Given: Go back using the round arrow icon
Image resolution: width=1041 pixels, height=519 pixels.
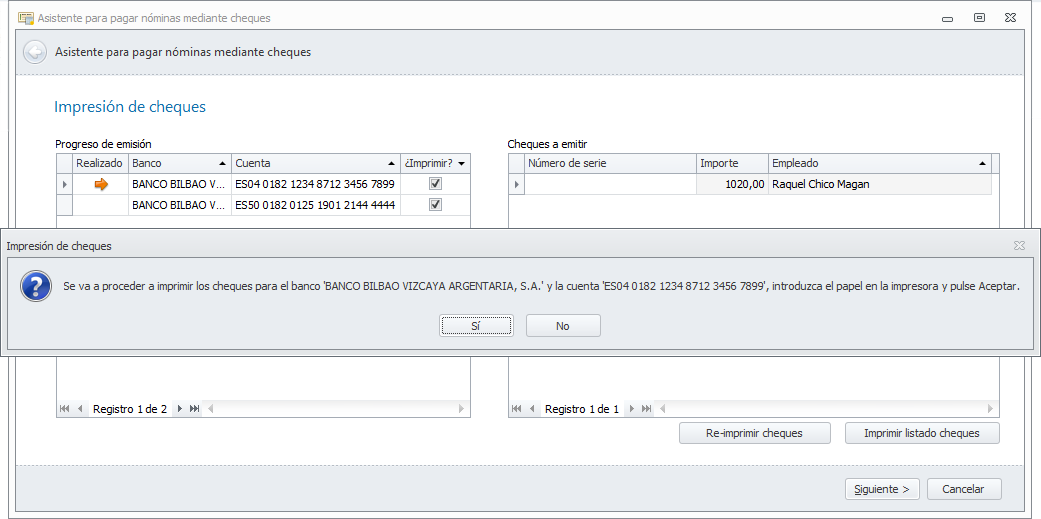Looking at the screenshot, I should click(35, 51).
